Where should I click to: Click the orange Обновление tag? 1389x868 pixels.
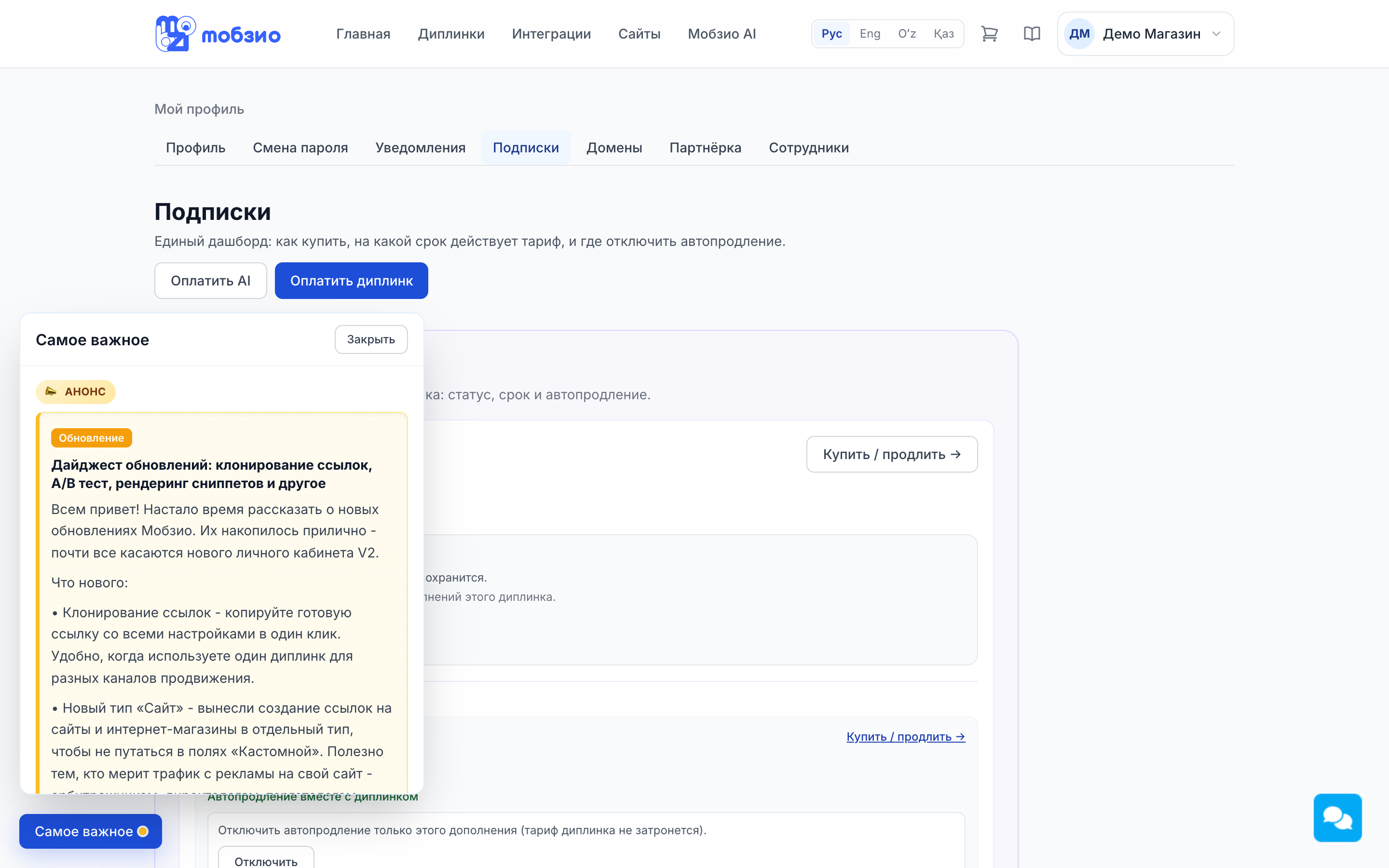91,438
